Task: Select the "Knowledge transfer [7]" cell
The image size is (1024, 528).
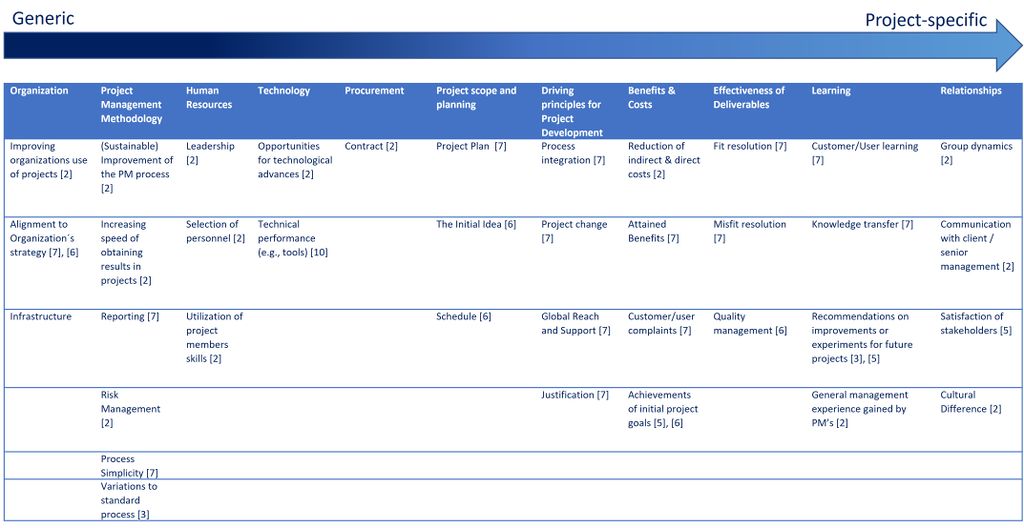Action: [862, 225]
